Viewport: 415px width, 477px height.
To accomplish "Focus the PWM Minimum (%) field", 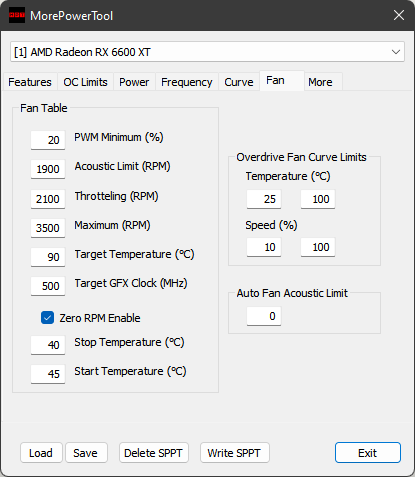I will (x=48, y=140).
